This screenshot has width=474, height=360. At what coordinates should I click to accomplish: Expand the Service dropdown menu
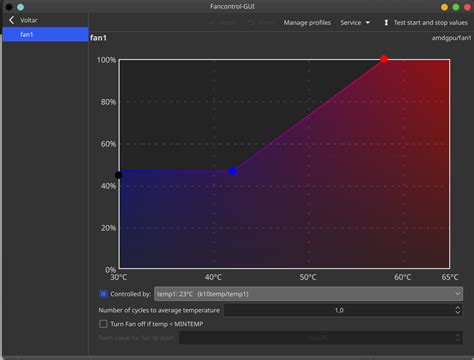pyautogui.click(x=355, y=23)
